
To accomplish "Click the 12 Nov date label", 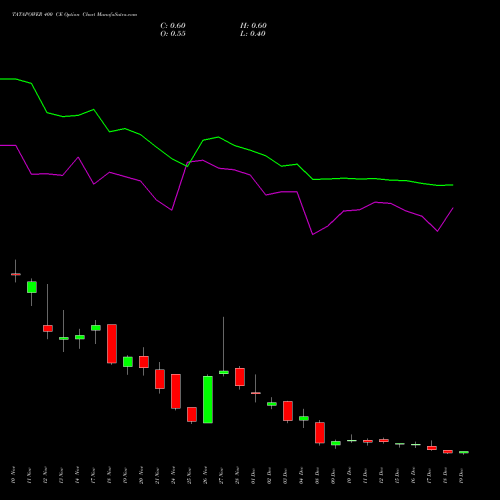I will 46,475.
